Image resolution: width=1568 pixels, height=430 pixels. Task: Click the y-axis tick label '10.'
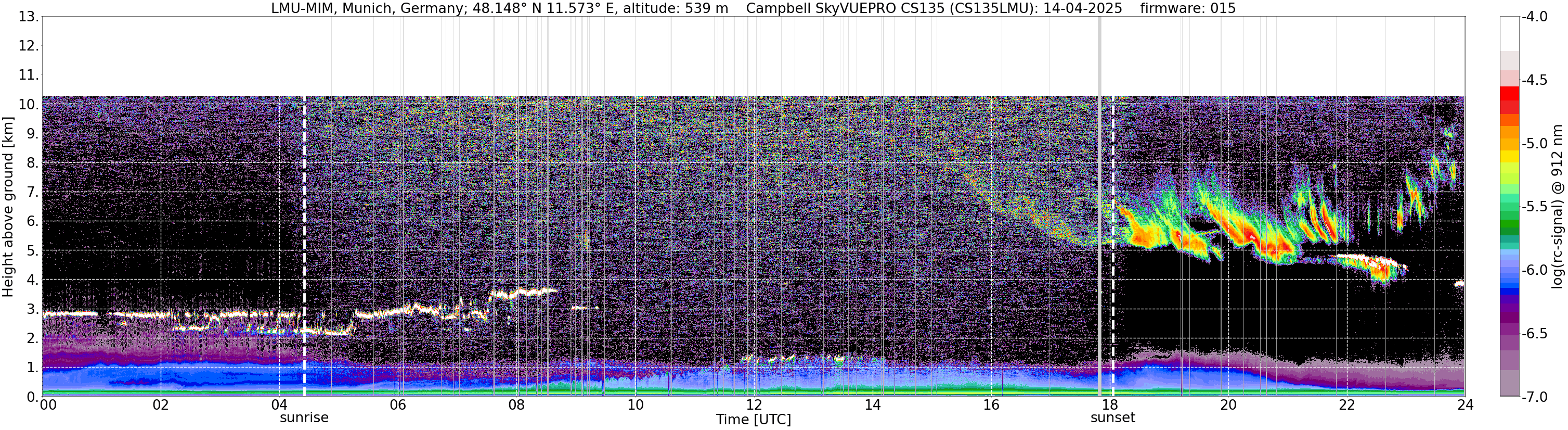click(29, 105)
